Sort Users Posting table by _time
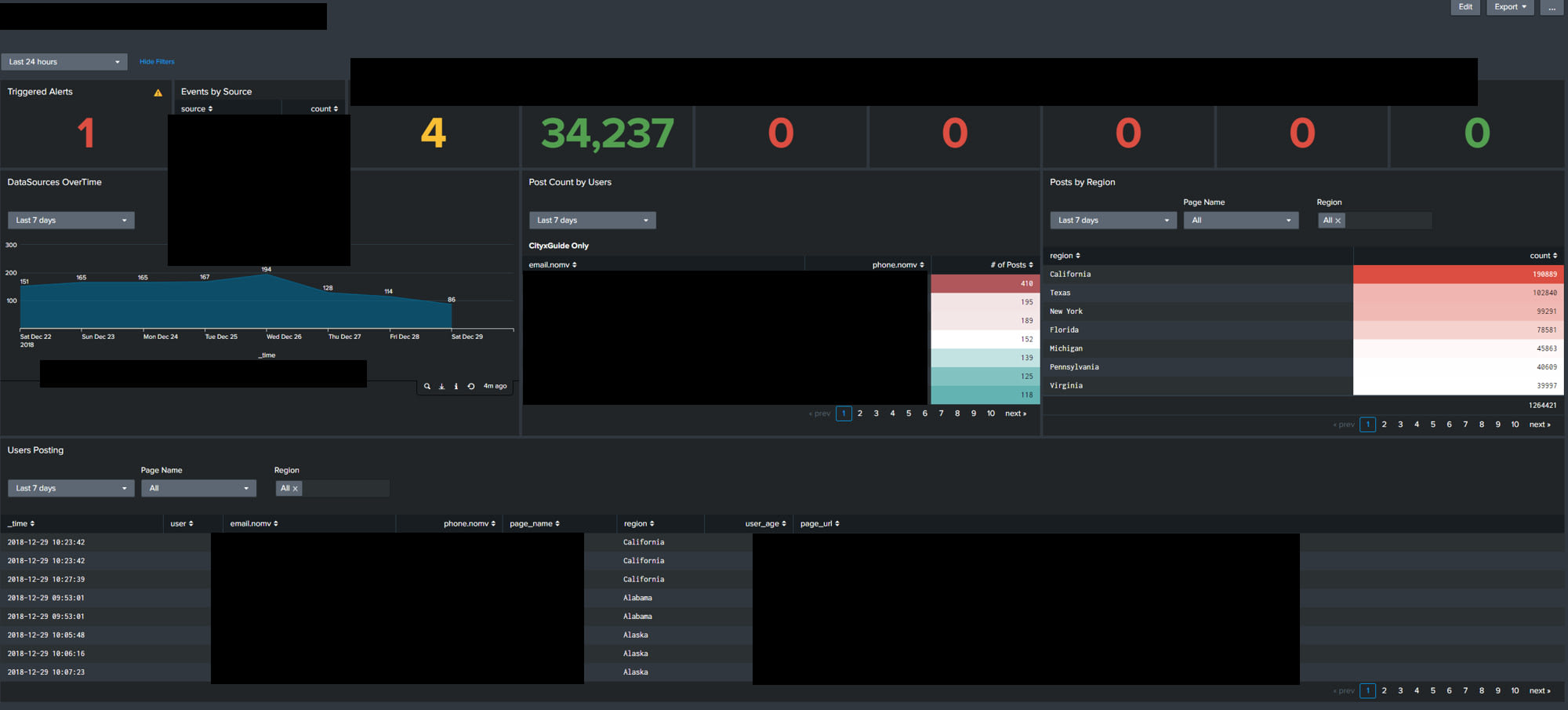The image size is (1568, 710). 21,524
